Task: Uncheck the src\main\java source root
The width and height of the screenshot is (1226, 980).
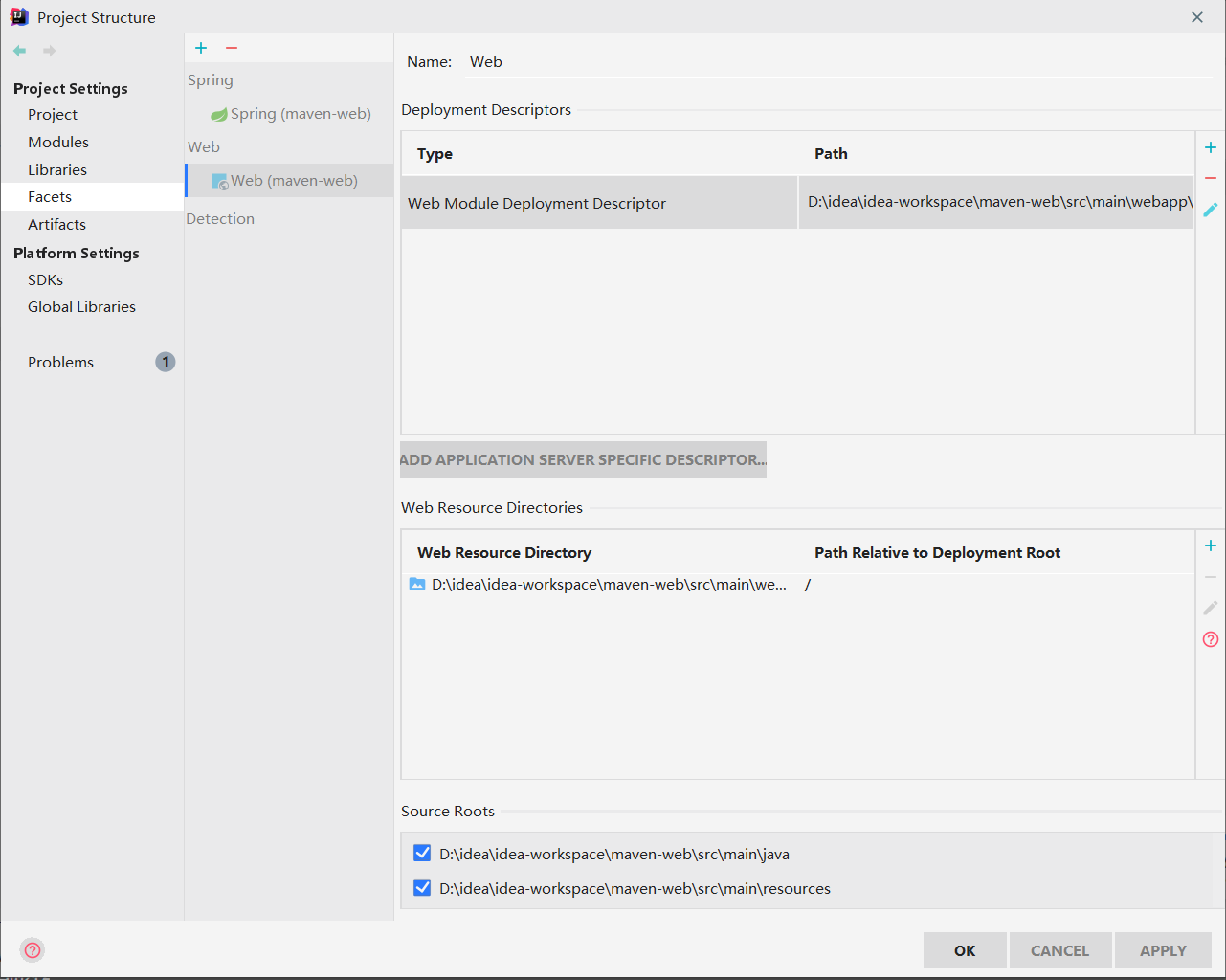Action: click(422, 853)
